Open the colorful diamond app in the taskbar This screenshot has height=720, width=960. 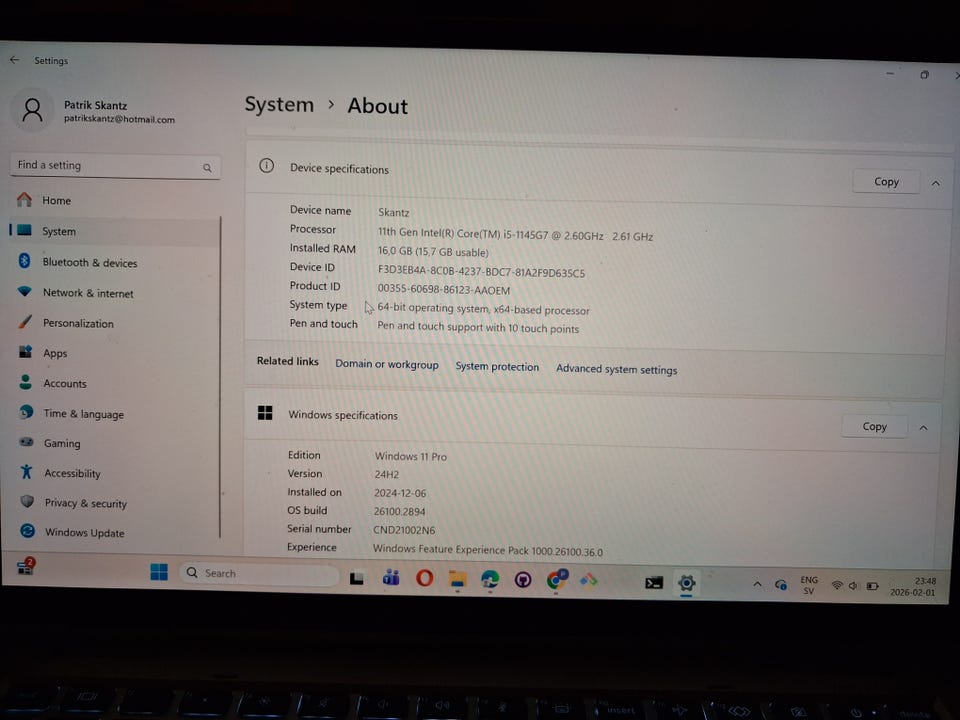pyautogui.click(x=589, y=579)
